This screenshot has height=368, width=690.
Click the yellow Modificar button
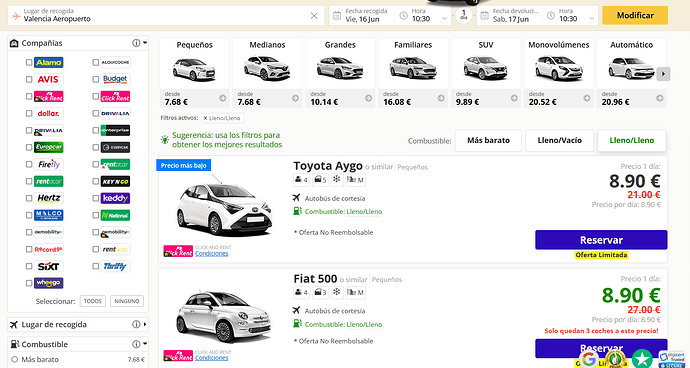(x=635, y=15)
